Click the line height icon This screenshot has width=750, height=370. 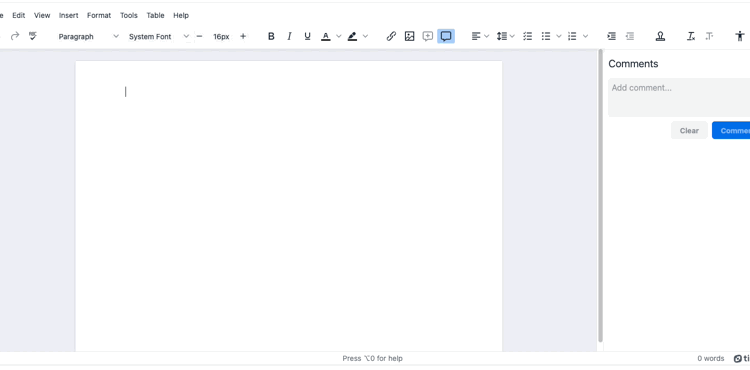[x=502, y=36]
